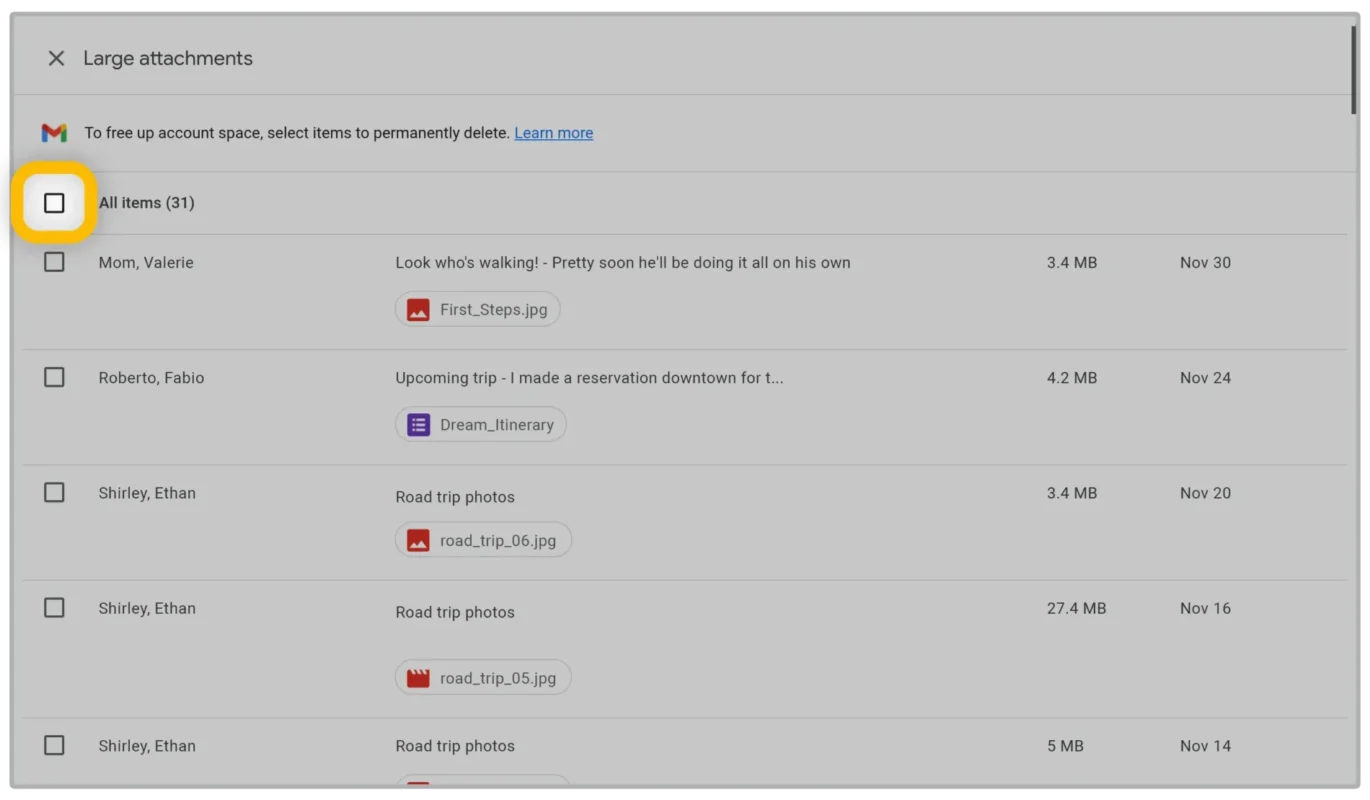Screen dimensions: 1370x800
Task: Select the Nov 20 Shirley, Ethan checkbox
Action: click(54, 492)
